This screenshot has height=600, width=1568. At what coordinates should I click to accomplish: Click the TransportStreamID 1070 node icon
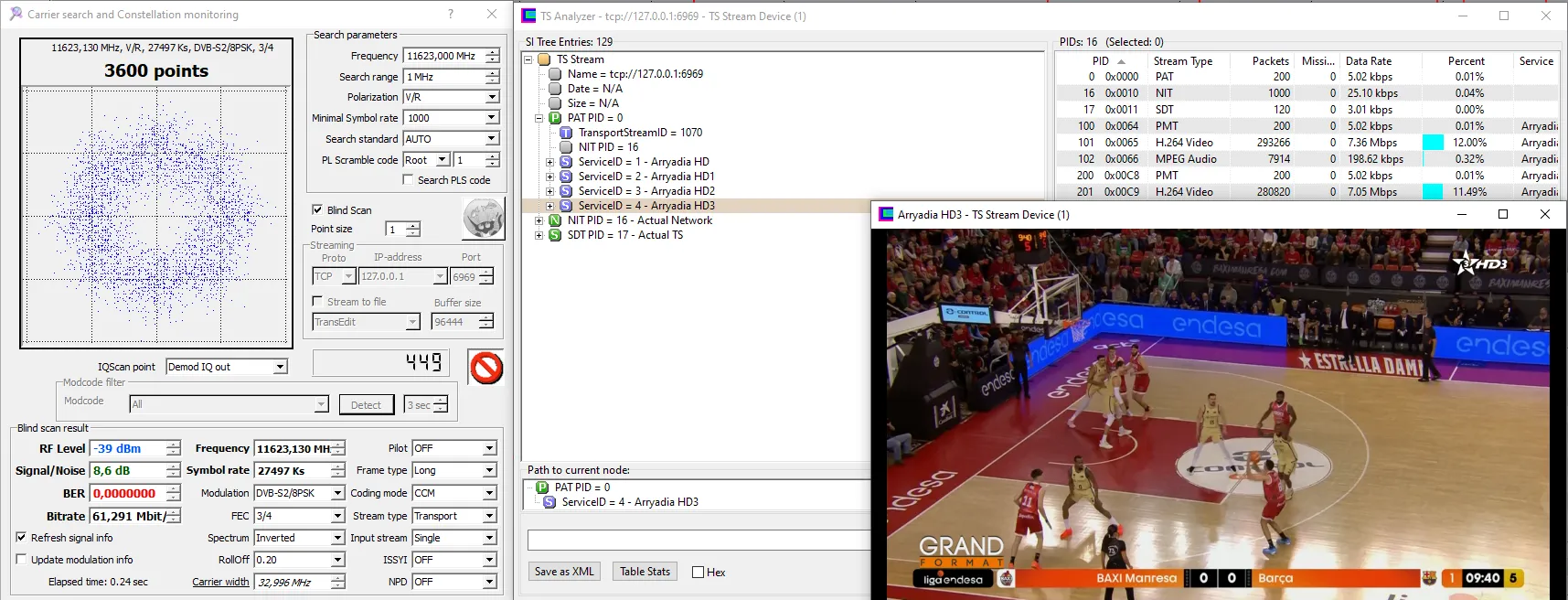(x=566, y=133)
